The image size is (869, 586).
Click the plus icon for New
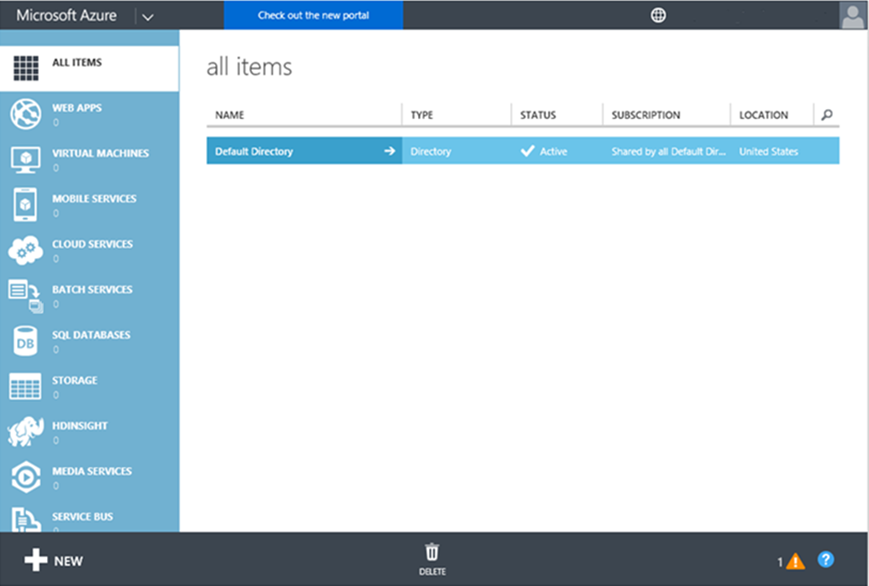coord(36,560)
